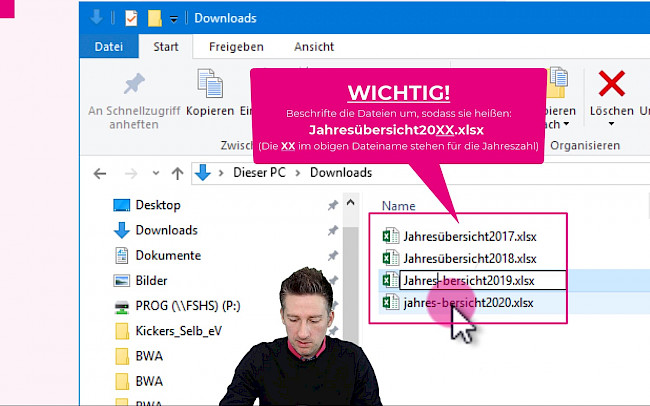This screenshot has width=650, height=406.
Task: Expand chevron after Dieser PC in breadcrumb
Action: pos(298,173)
